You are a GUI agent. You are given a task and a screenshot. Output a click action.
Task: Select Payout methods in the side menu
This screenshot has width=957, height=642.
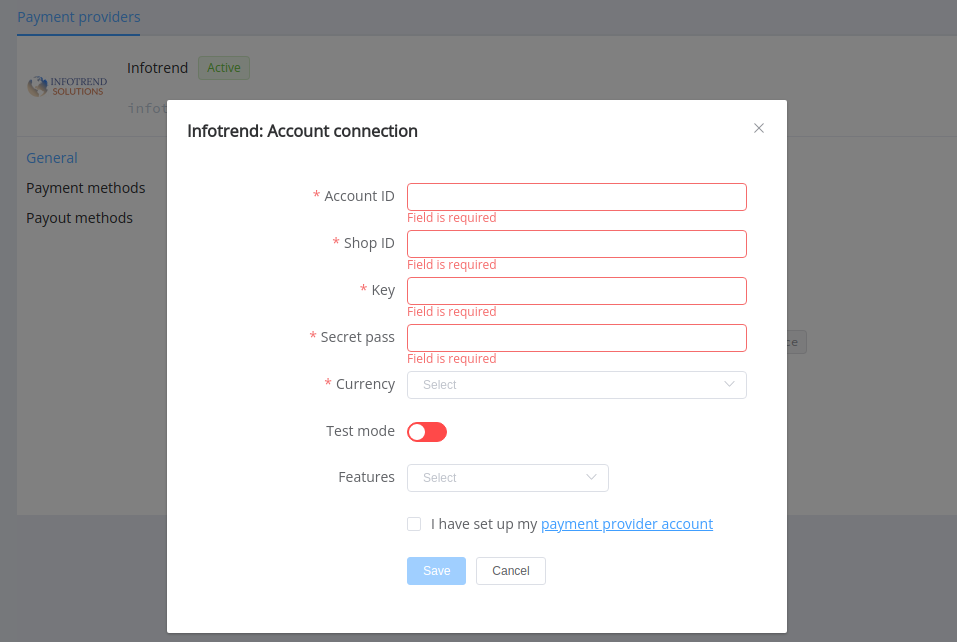(x=79, y=218)
